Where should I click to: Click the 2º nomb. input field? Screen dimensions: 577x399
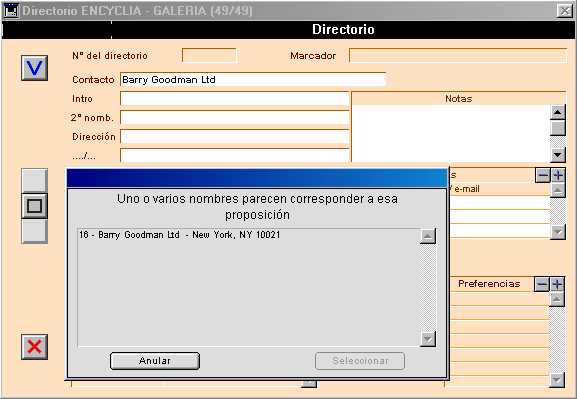pos(234,118)
